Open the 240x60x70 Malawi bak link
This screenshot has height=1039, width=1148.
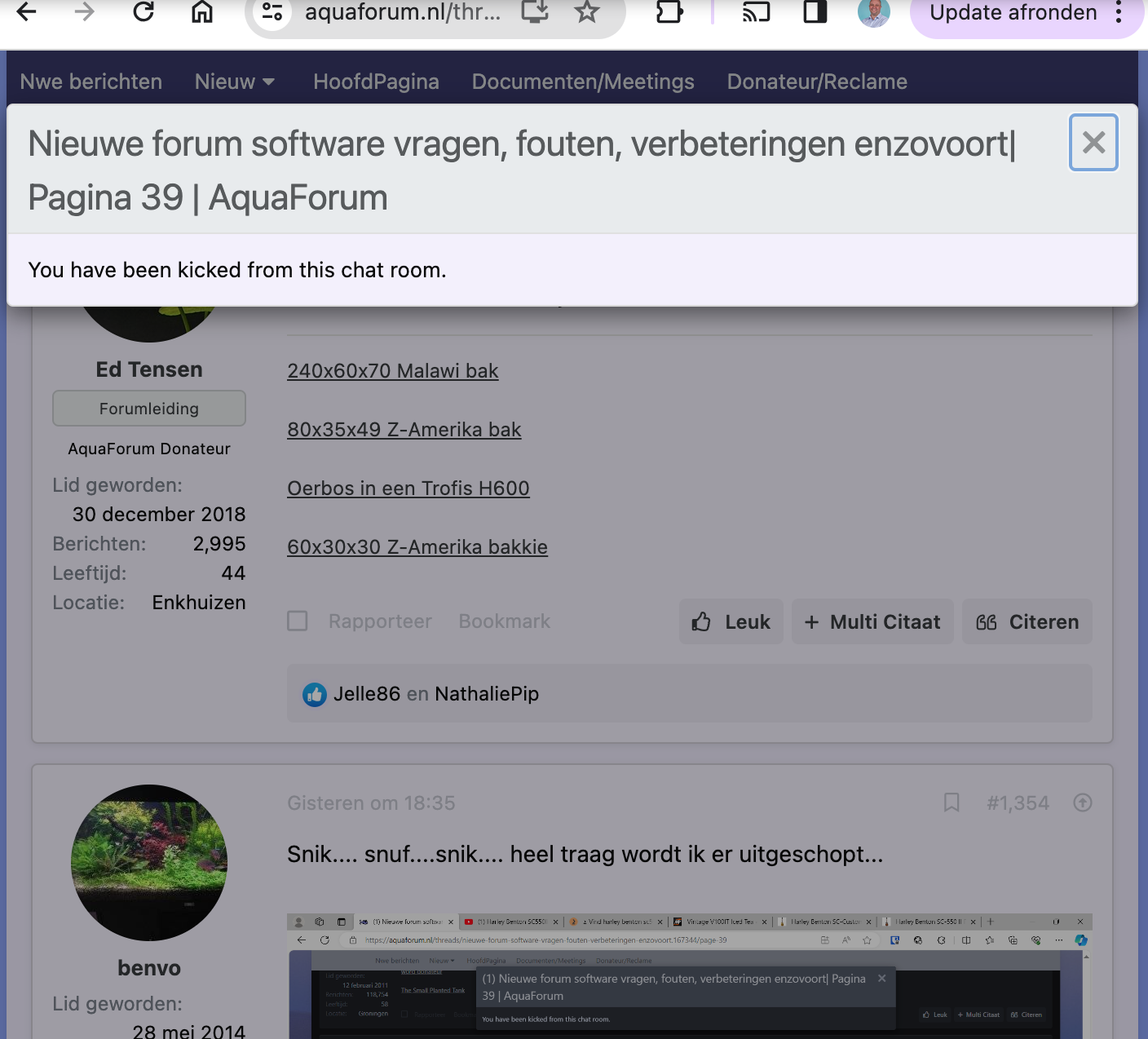pyautogui.click(x=392, y=371)
